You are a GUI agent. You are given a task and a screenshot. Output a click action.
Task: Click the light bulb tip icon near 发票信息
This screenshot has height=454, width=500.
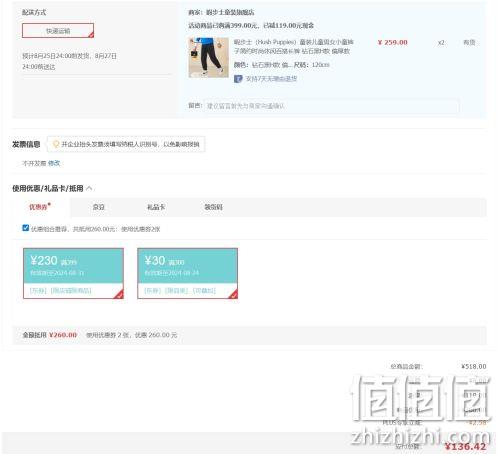click(x=56, y=144)
